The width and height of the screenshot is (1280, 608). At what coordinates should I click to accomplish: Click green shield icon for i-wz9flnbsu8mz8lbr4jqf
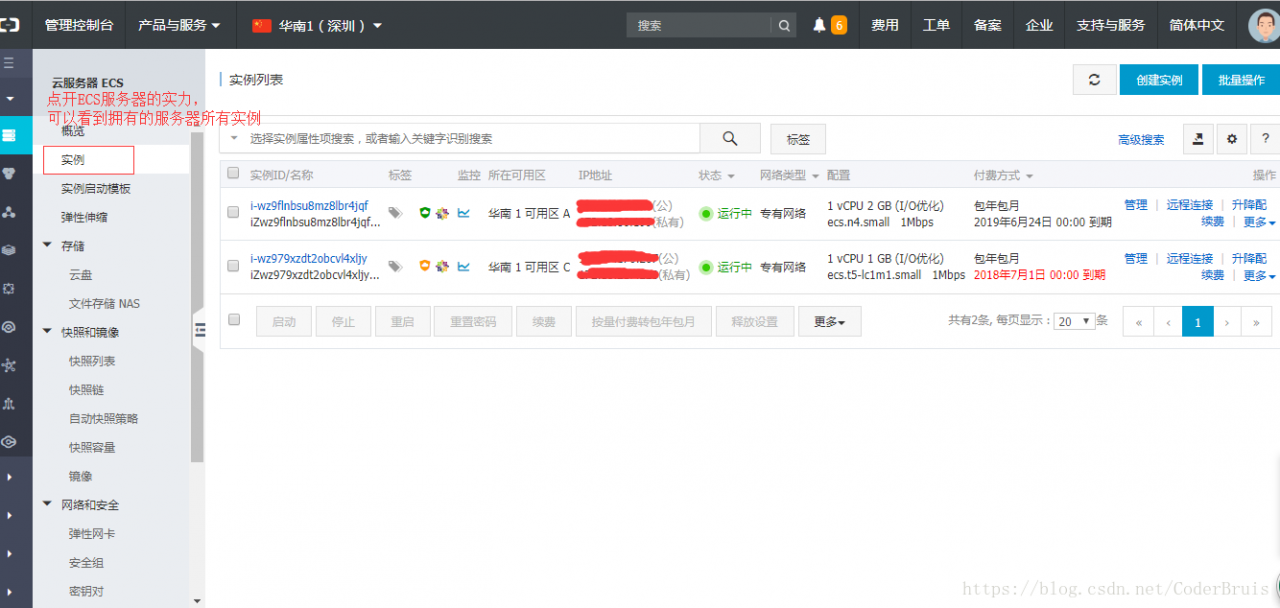425,212
